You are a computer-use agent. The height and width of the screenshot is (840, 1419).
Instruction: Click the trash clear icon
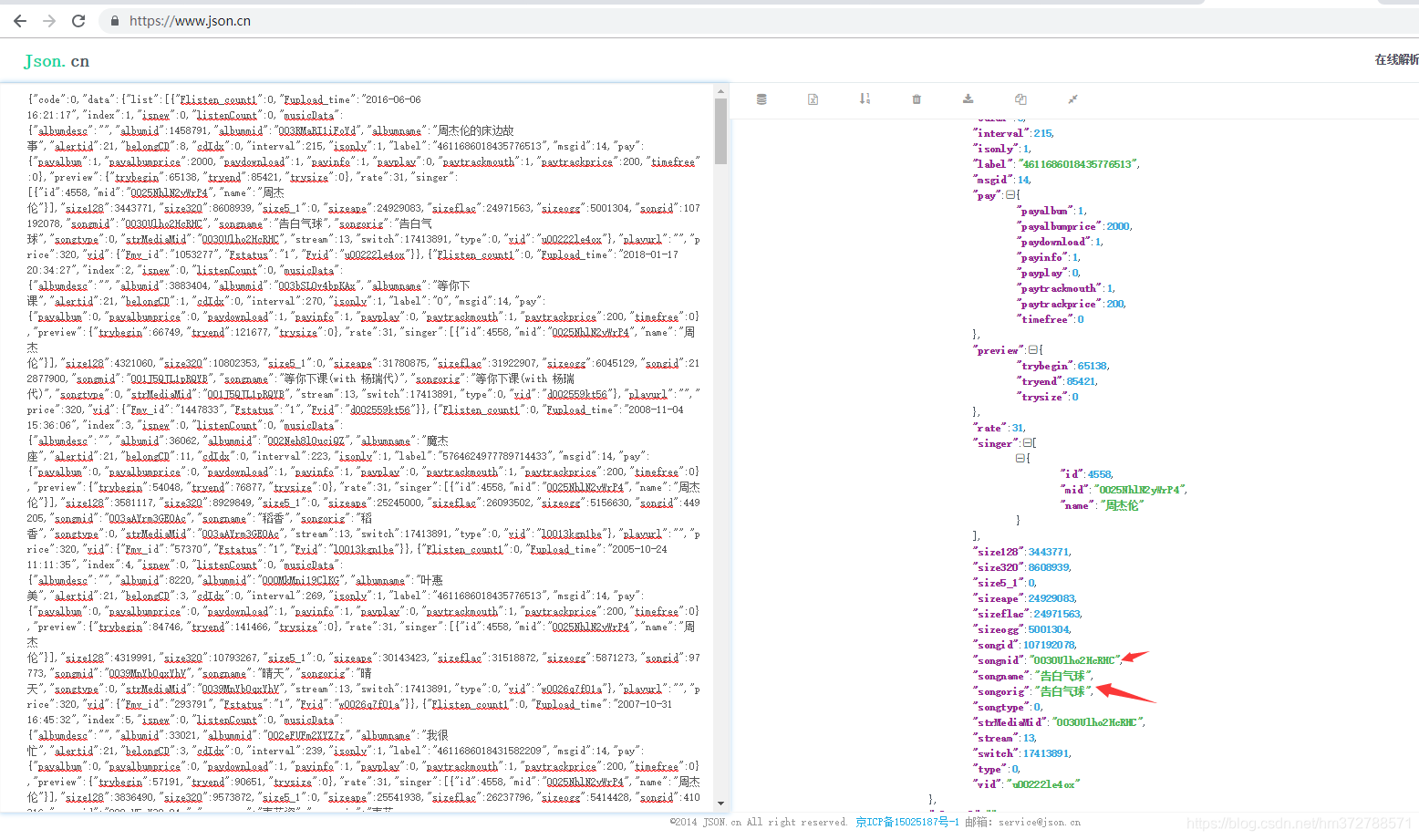pos(917,99)
